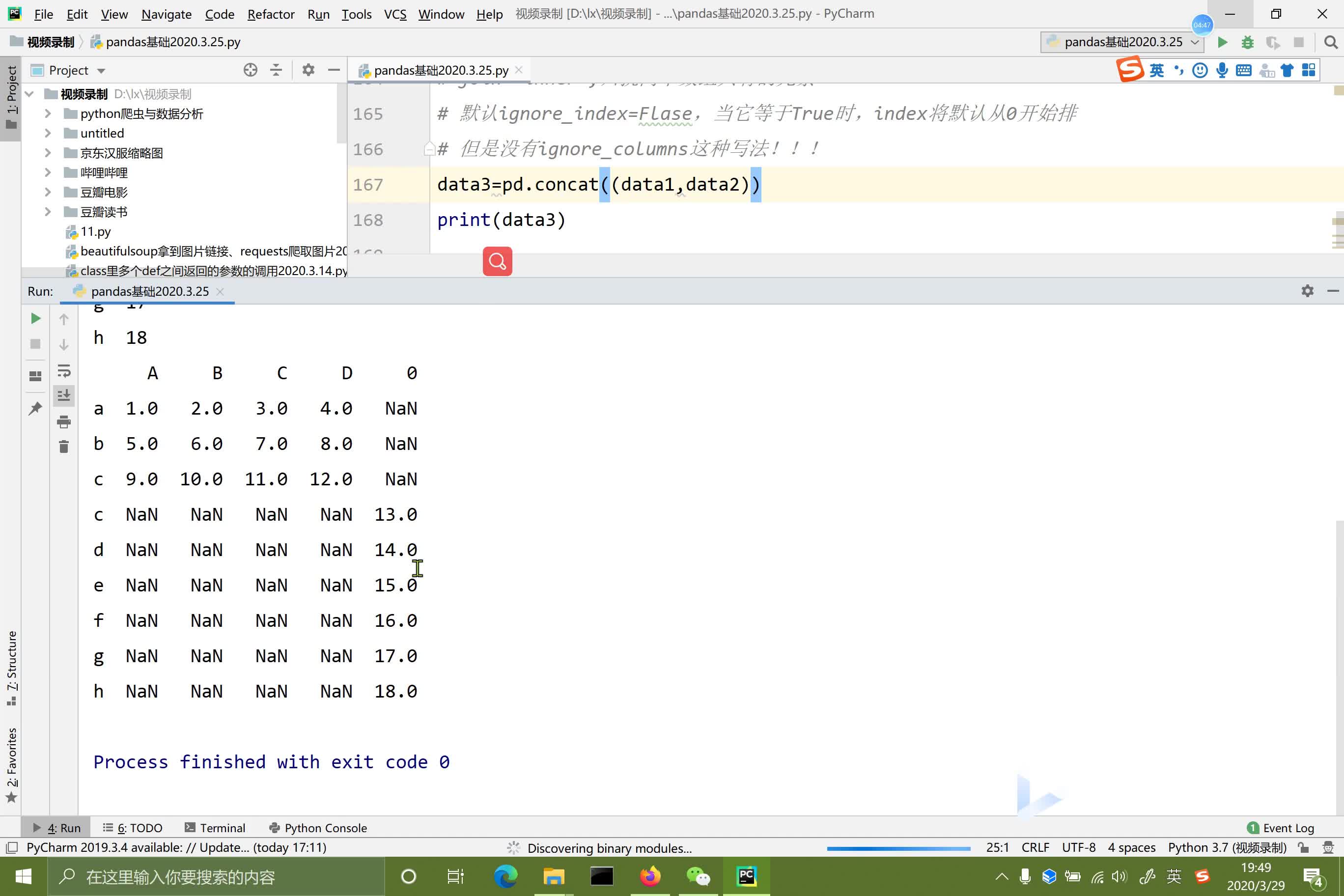Switch to the Terminal tab
This screenshot has height=896, width=1344.
click(x=216, y=827)
